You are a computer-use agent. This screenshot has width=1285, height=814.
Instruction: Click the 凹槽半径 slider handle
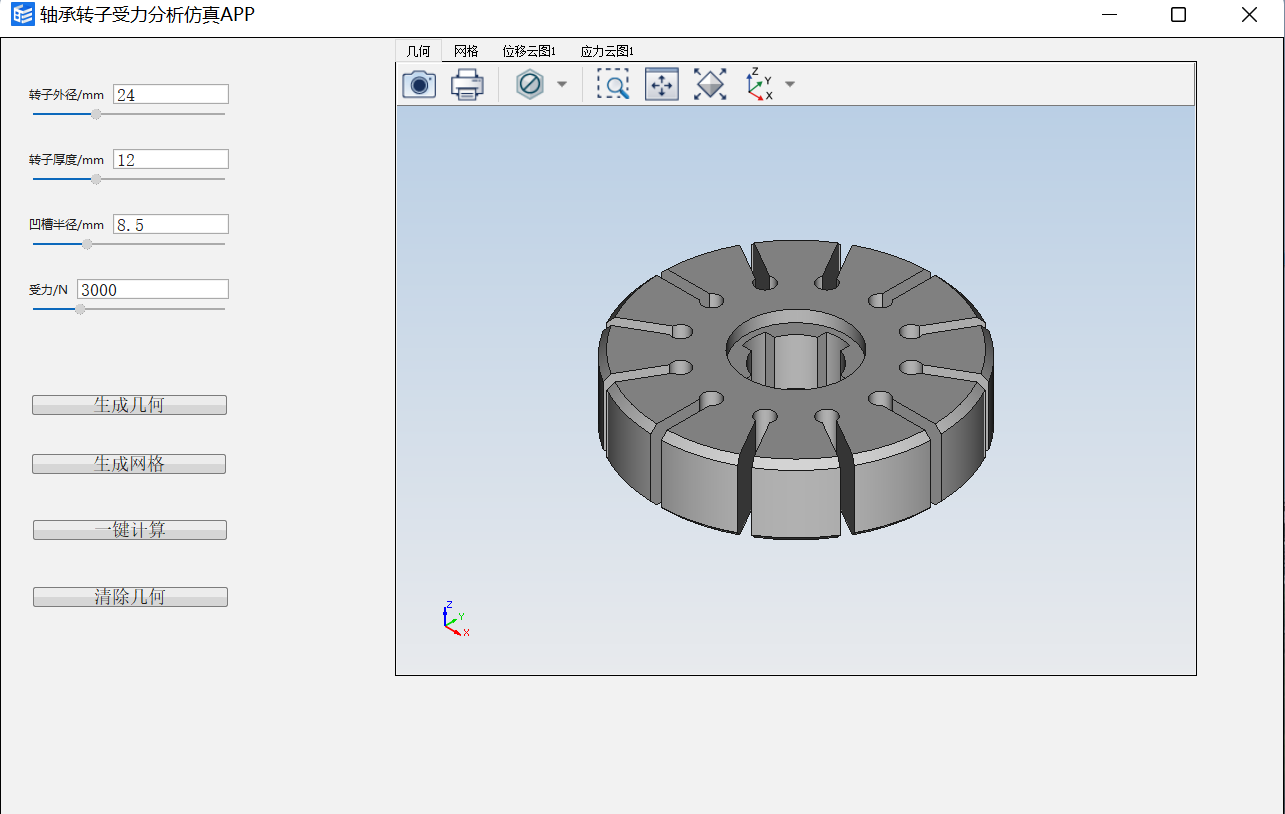(87, 244)
